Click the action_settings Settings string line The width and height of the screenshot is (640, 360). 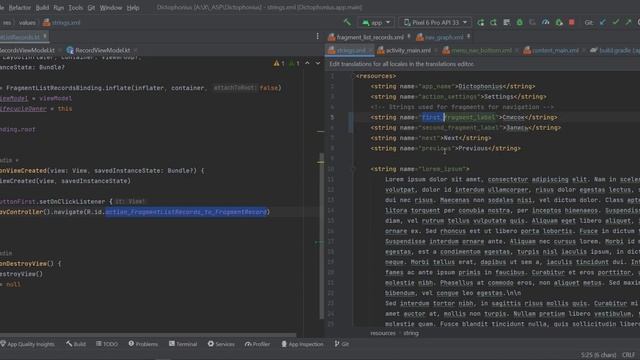(458, 97)
